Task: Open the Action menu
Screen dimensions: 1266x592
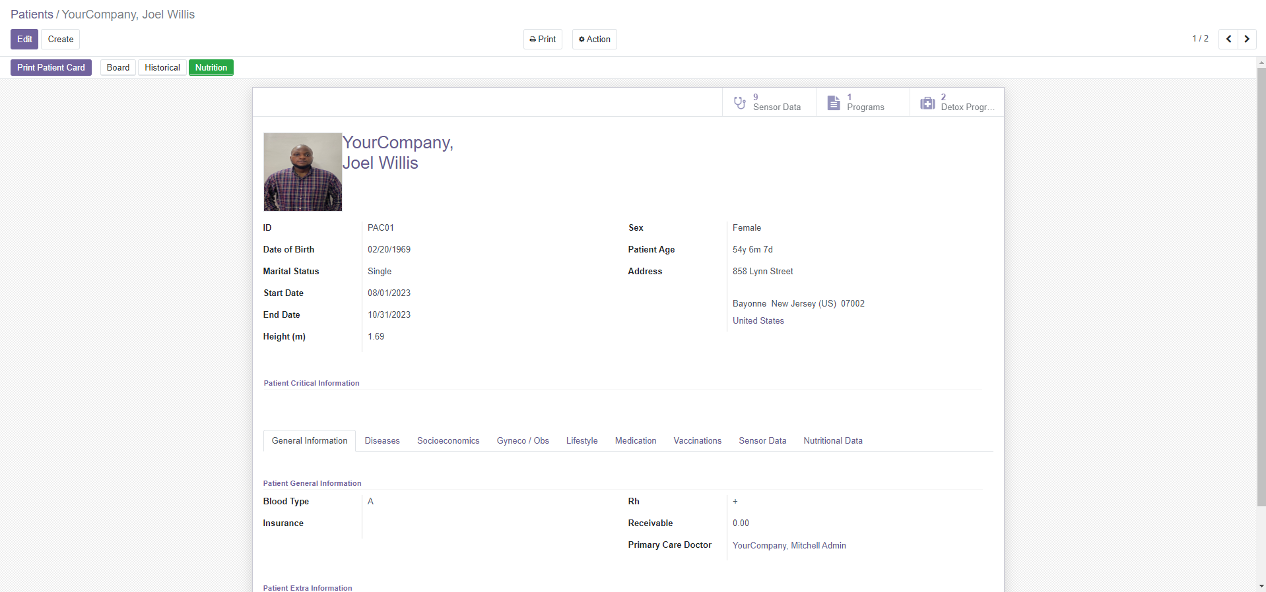Action: pos(594,39)
